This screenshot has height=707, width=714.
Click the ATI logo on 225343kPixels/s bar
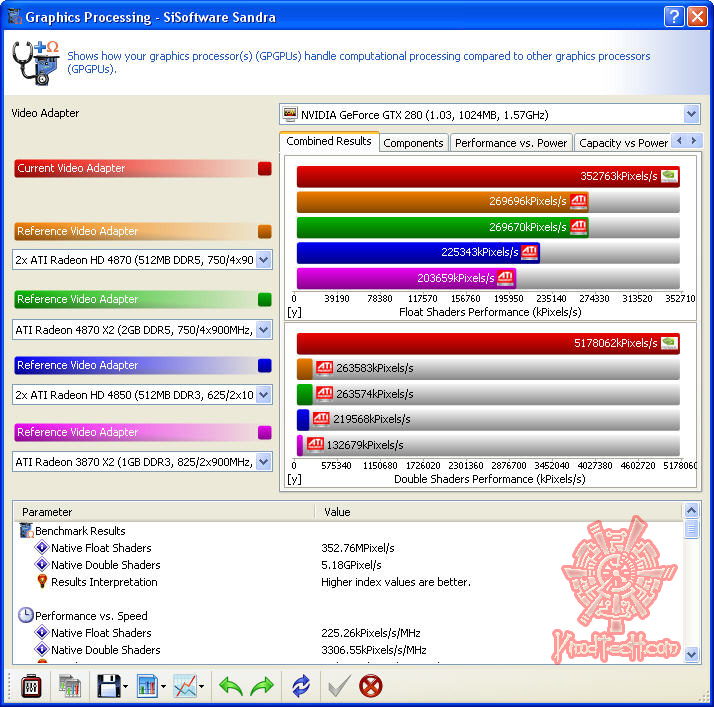(530, 252)
